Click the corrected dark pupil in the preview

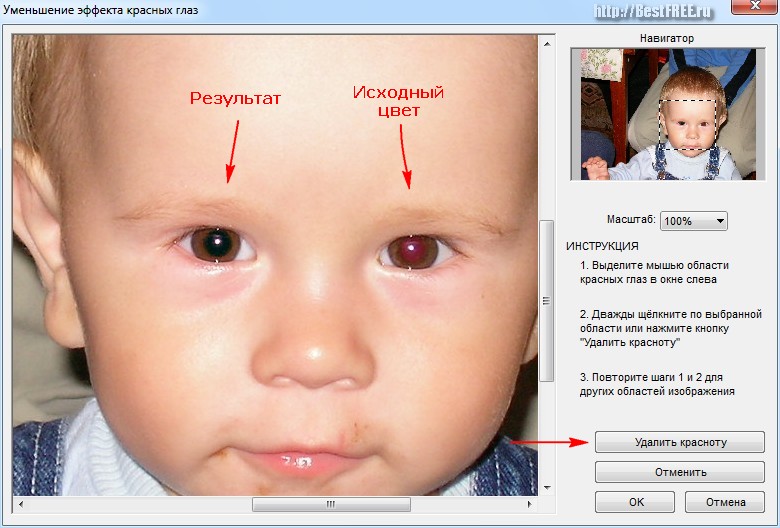[x=218, y=243]
